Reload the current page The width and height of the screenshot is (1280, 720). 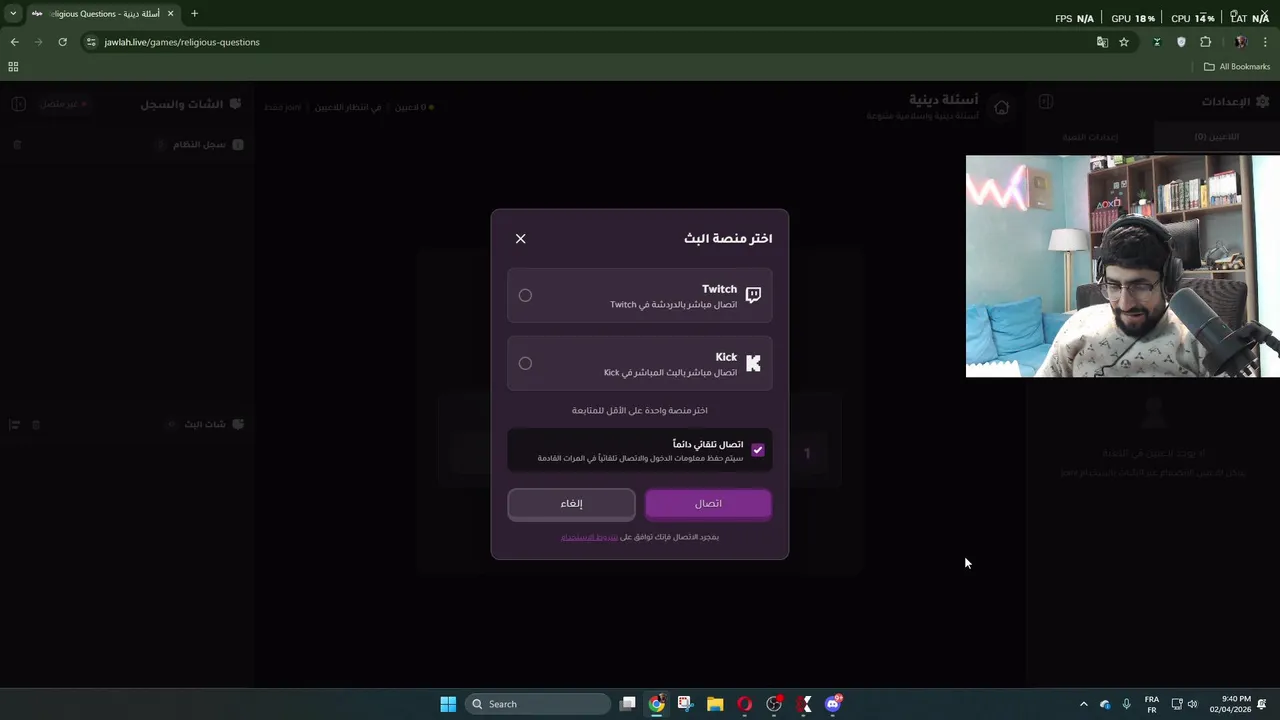point(62,42)
